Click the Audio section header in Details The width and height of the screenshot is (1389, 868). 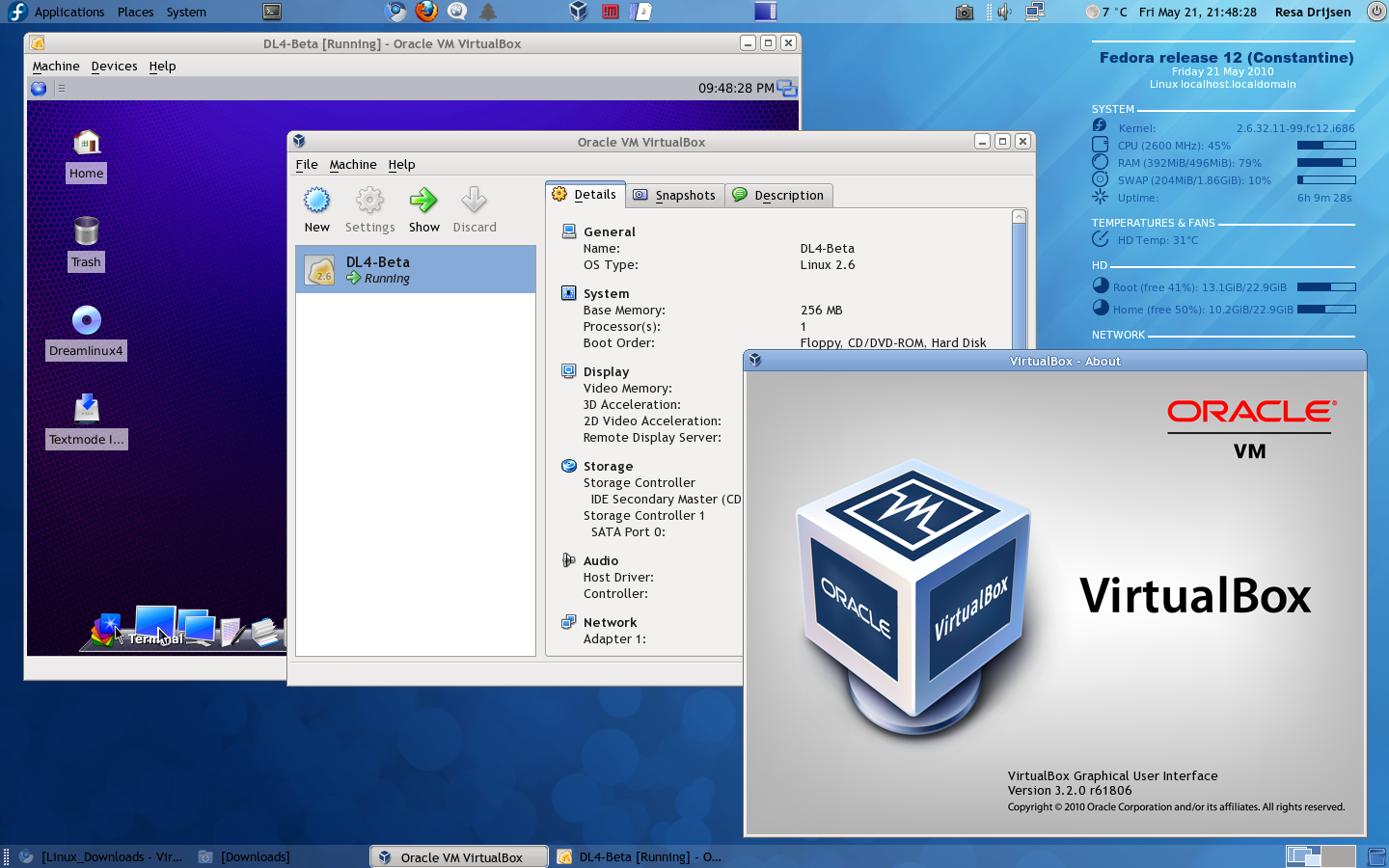(x=601, y=561)
